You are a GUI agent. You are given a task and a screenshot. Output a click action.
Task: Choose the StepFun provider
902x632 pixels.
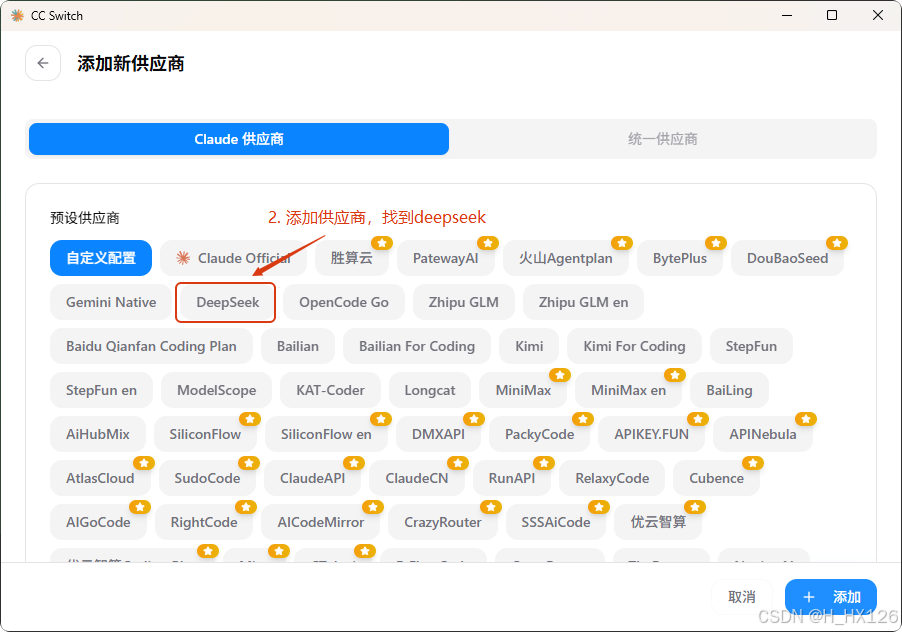point(751,346)
